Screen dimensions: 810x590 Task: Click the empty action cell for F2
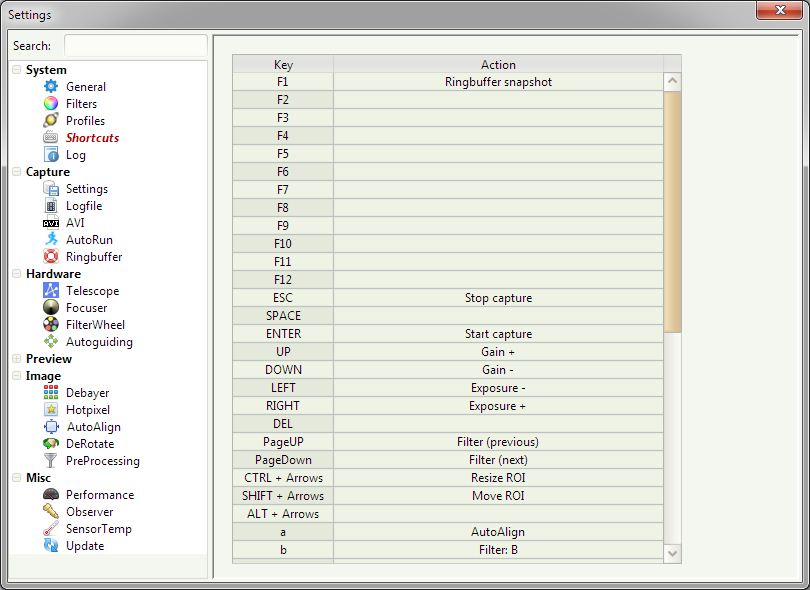click(499, 100)
